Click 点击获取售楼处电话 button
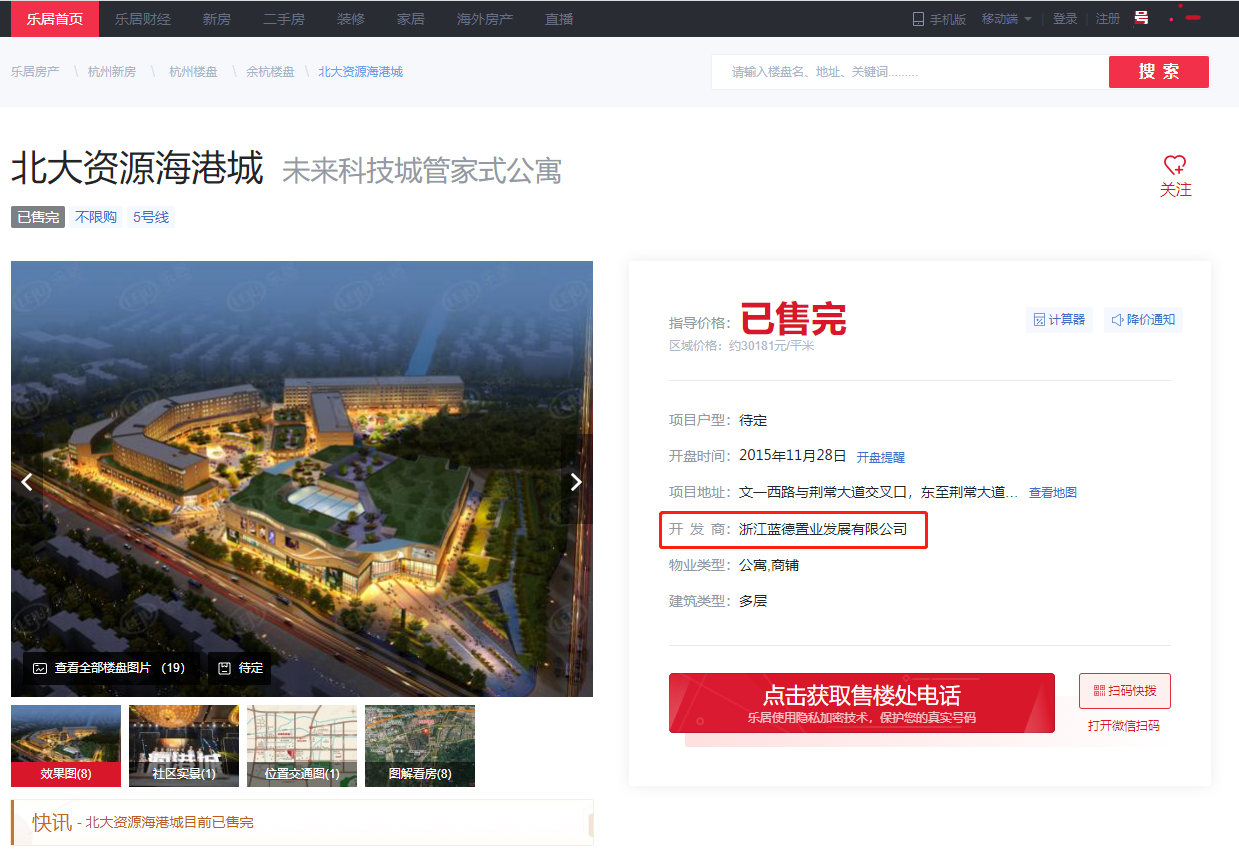Image resolution: width=1239 pixels, height=863 pixels. tap(861, 703)
